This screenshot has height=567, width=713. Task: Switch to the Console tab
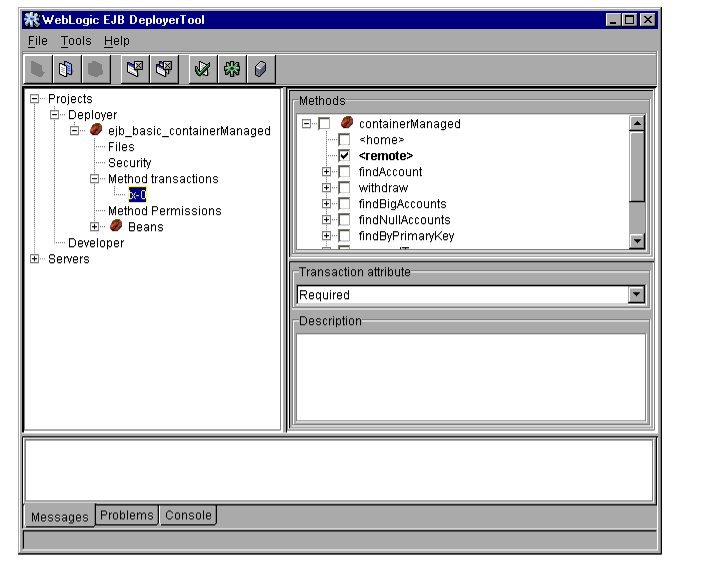click(x=188, y=515)
